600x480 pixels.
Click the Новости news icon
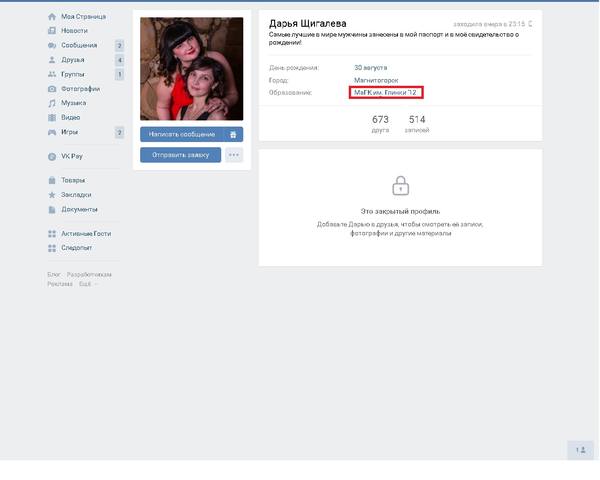52,31
